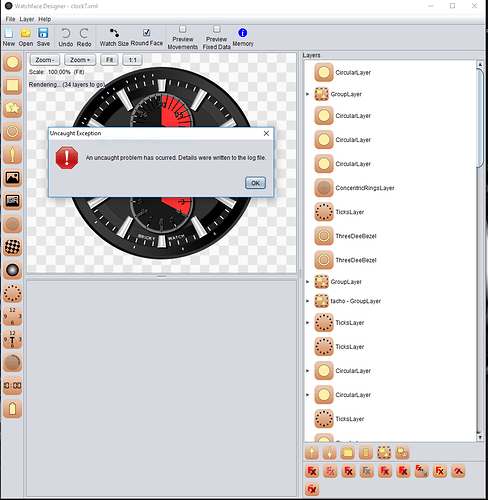
Task: Click OK in Uncaught Exception dialog
Action: point(255,183)
